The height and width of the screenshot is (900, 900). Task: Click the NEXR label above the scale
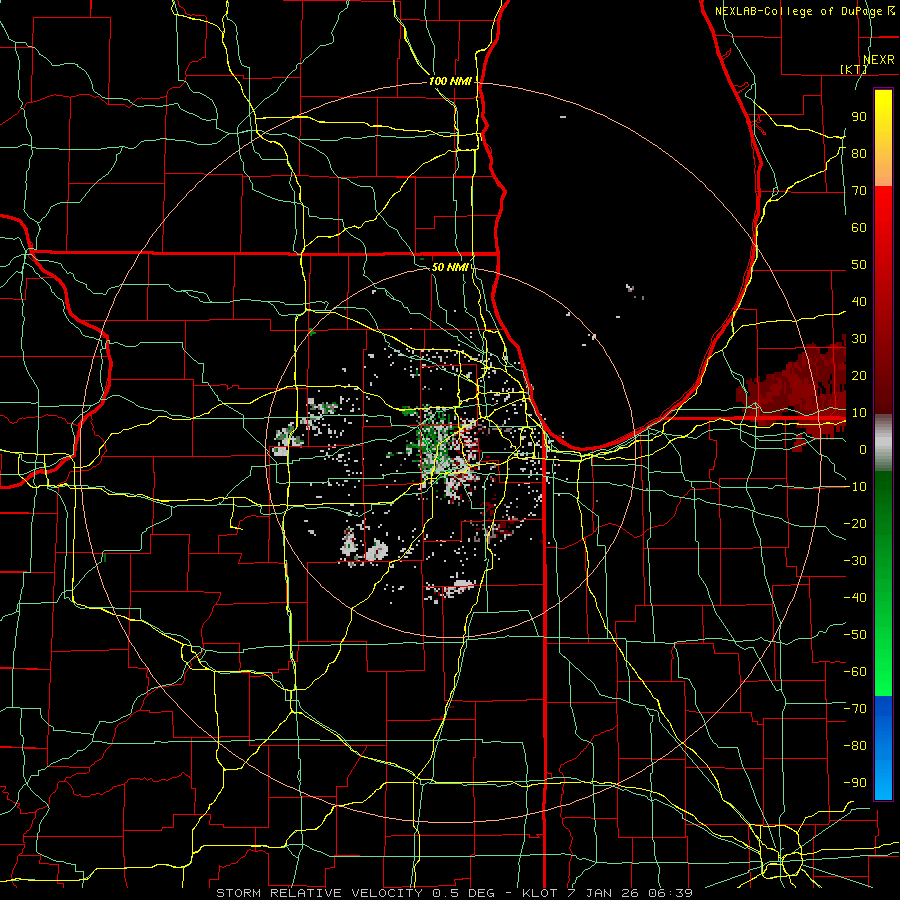879,60
